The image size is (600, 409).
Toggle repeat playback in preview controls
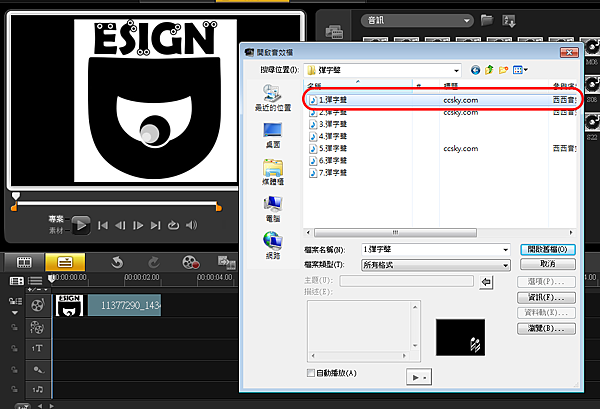pyautogui.click(x=173, y=225)
